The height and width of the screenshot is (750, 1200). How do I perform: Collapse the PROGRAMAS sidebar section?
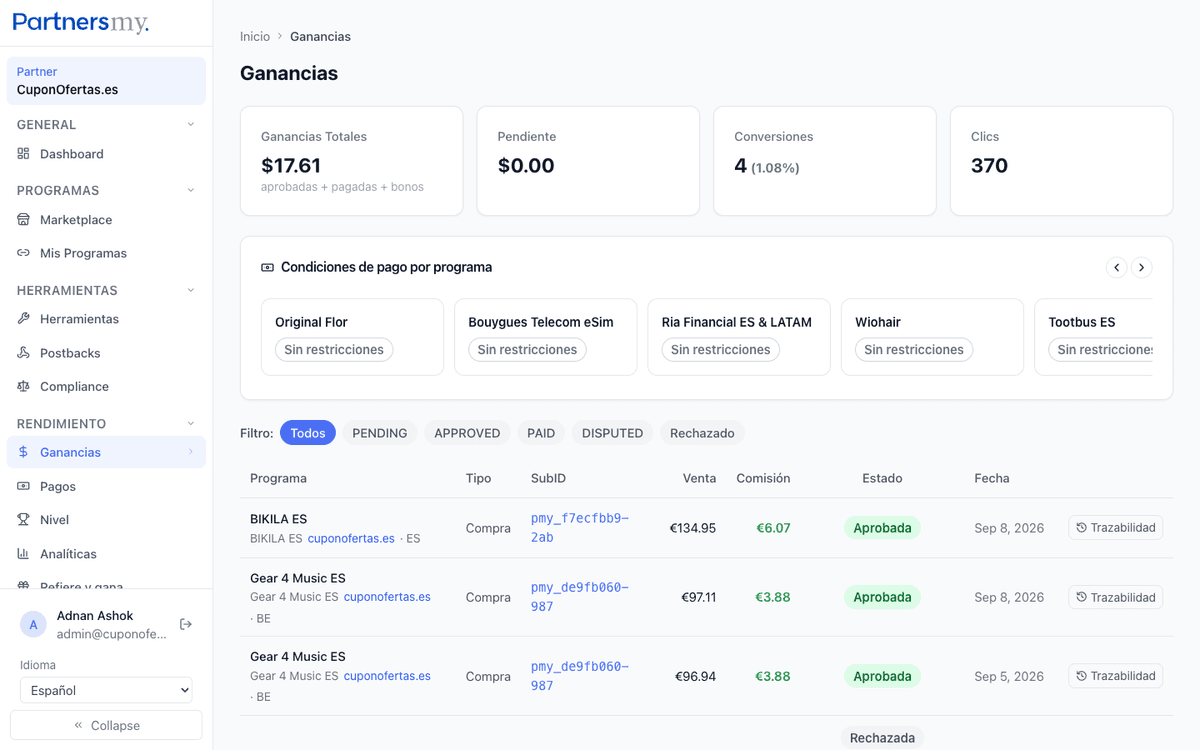pos(191,191)
